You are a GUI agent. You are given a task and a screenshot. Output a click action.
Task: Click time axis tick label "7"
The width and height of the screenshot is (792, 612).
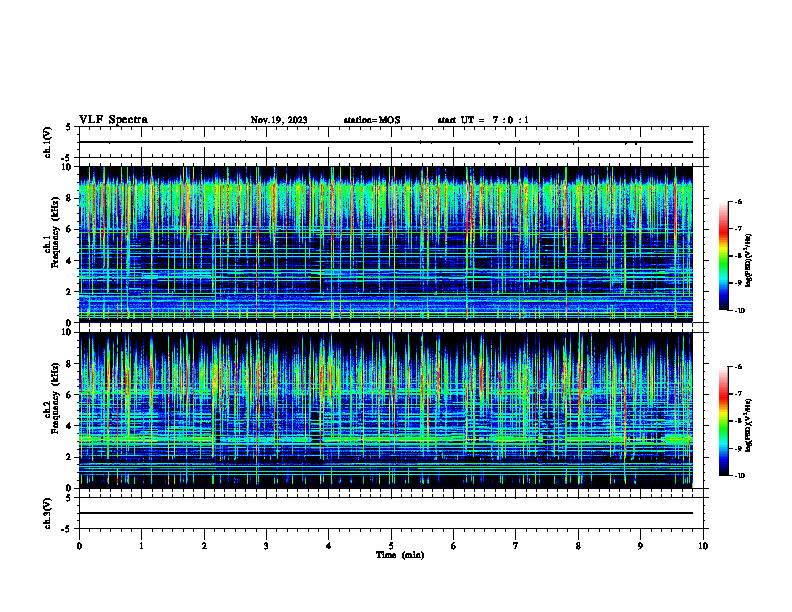point(516,546)
